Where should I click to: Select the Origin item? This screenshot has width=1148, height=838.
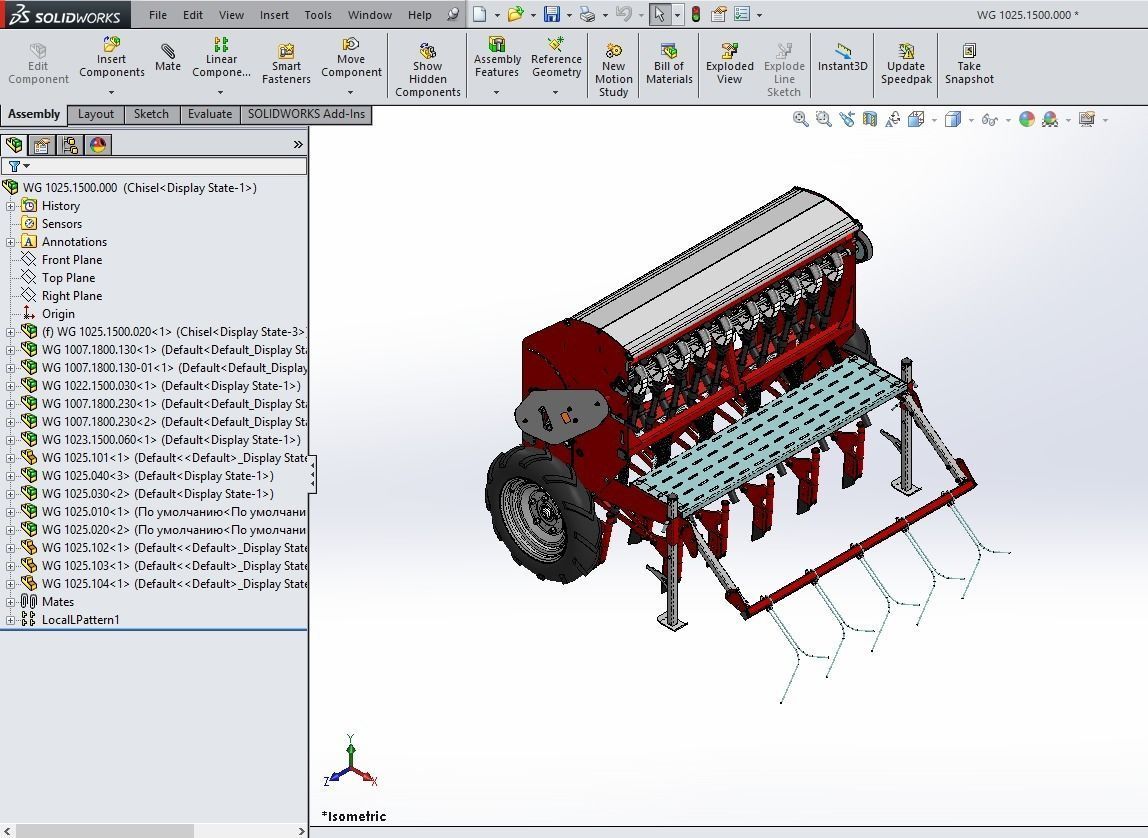(x=58, y=314)
